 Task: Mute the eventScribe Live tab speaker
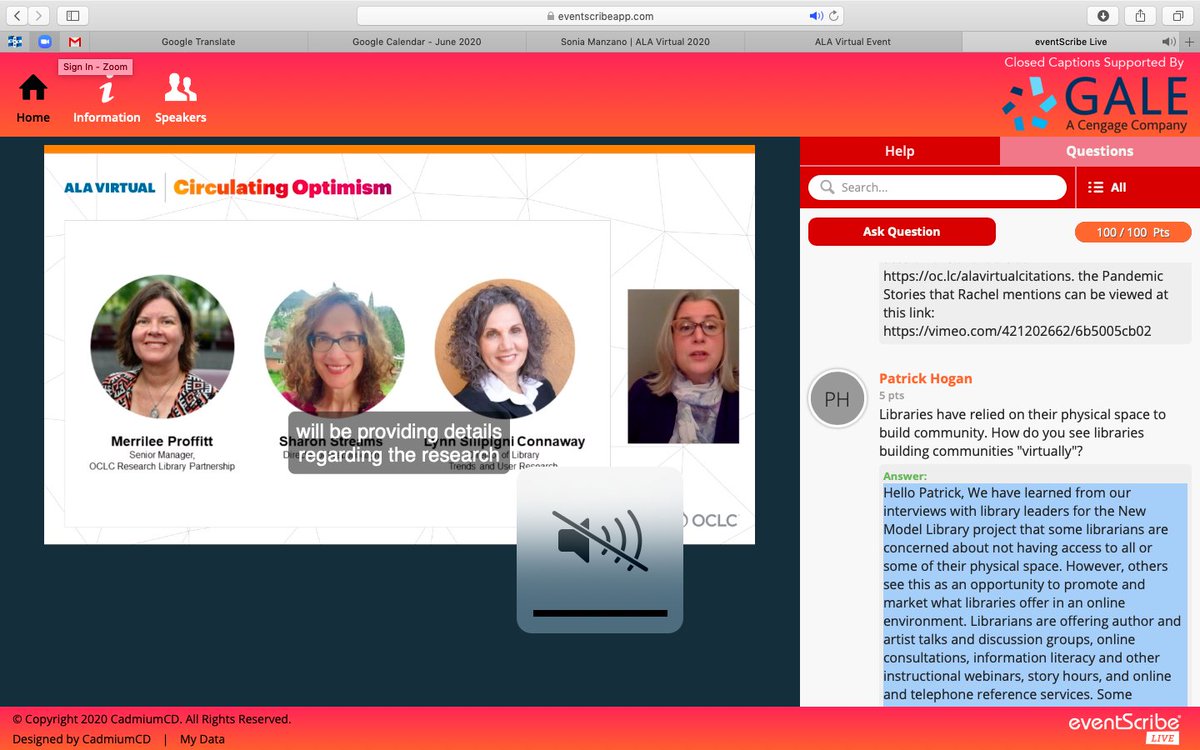tap(1168, 42)
